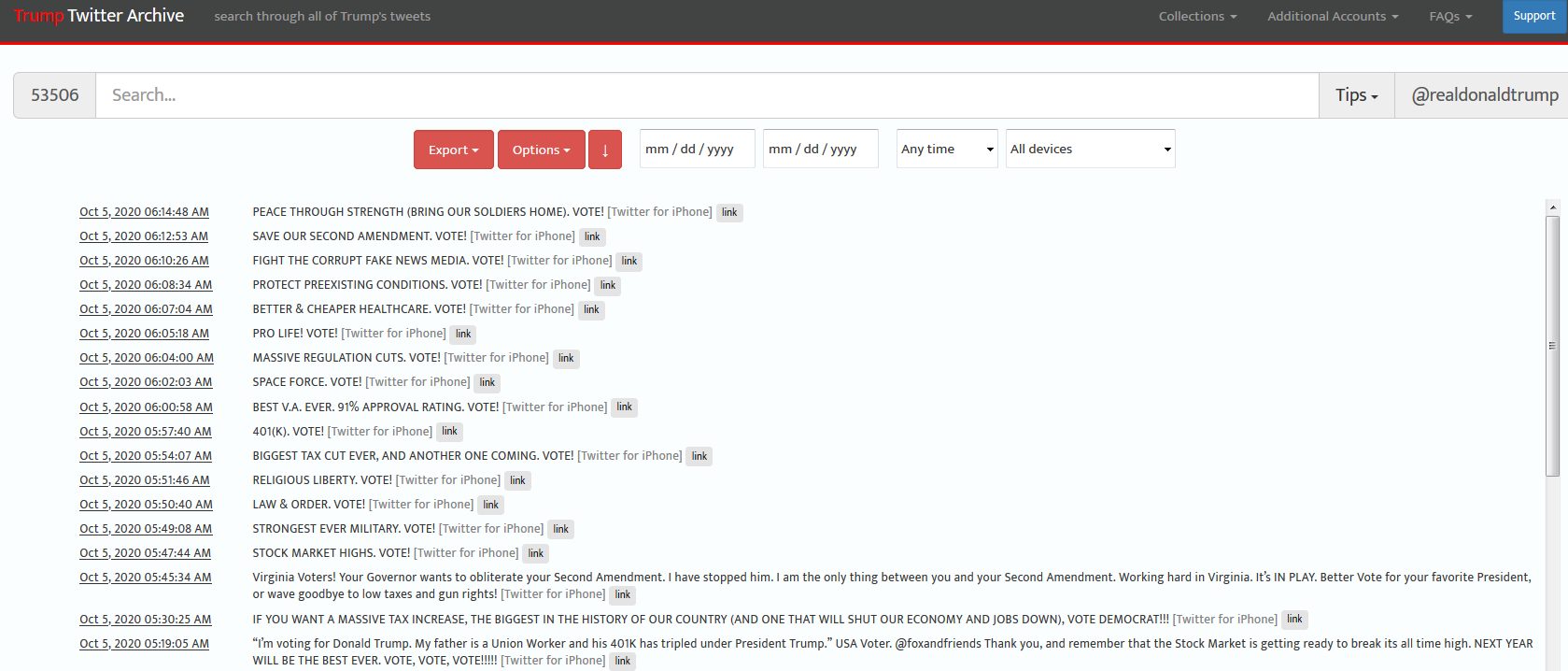Open the Oct 5, 2020 05:30:25 AM timestamp
The image size is (1568, 671).
click(x=146, y=620)
